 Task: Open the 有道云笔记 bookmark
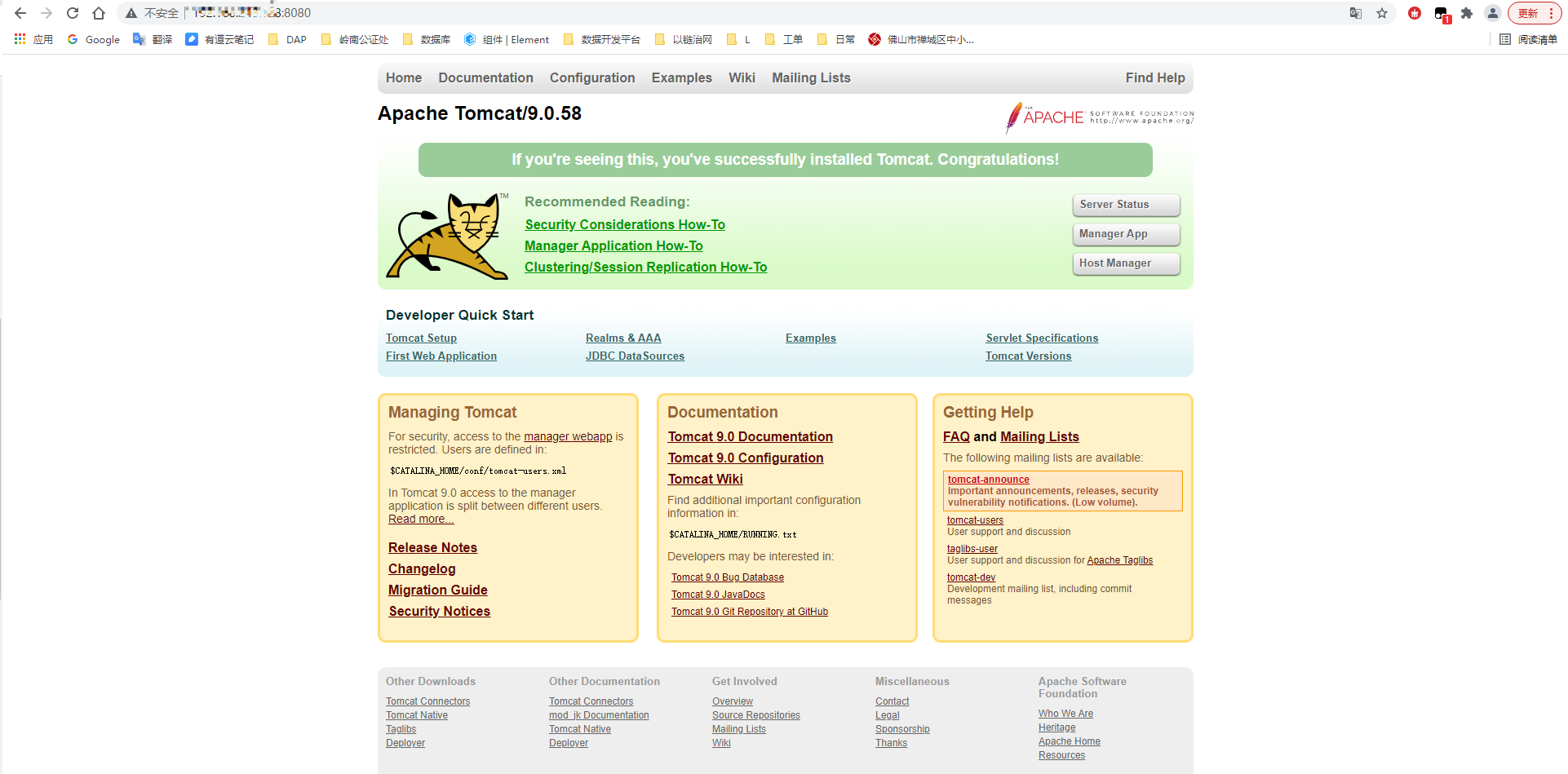click(219, 39)
